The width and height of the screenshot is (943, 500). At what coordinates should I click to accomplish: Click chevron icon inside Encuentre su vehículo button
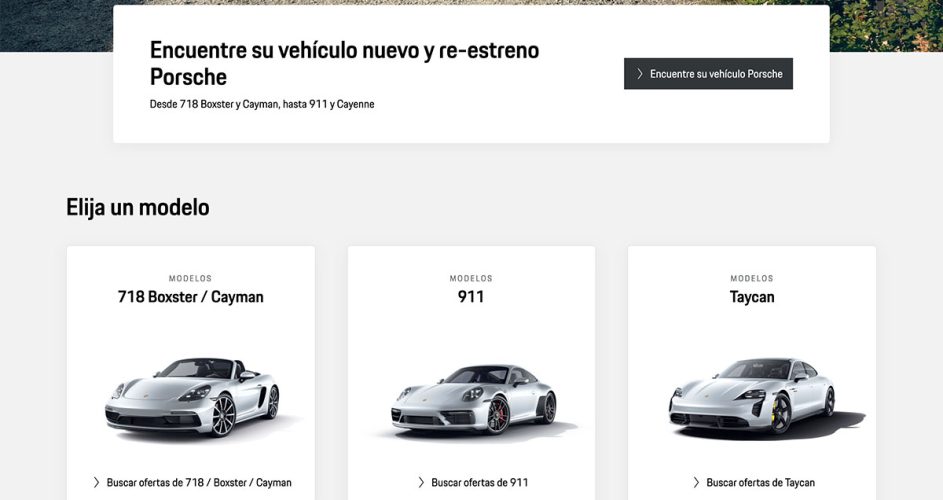tap(640, 74)
